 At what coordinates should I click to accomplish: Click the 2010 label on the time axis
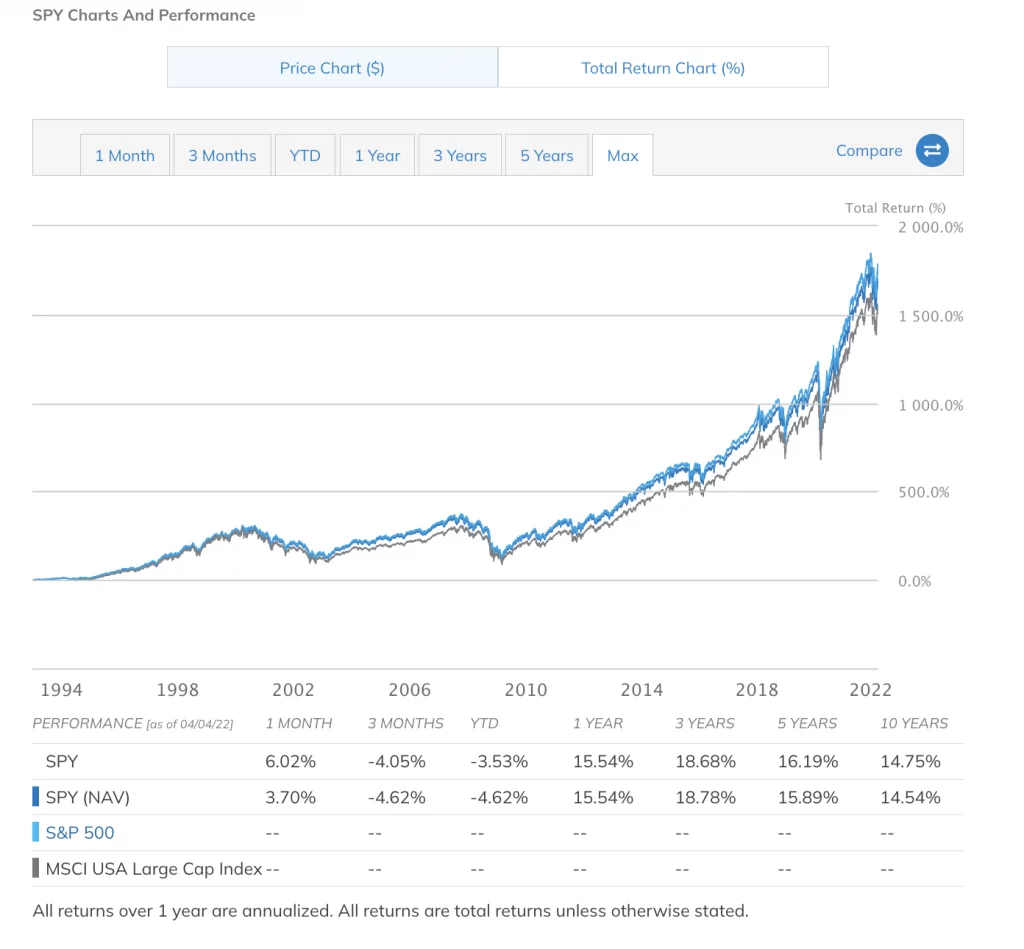coord(526,690)
